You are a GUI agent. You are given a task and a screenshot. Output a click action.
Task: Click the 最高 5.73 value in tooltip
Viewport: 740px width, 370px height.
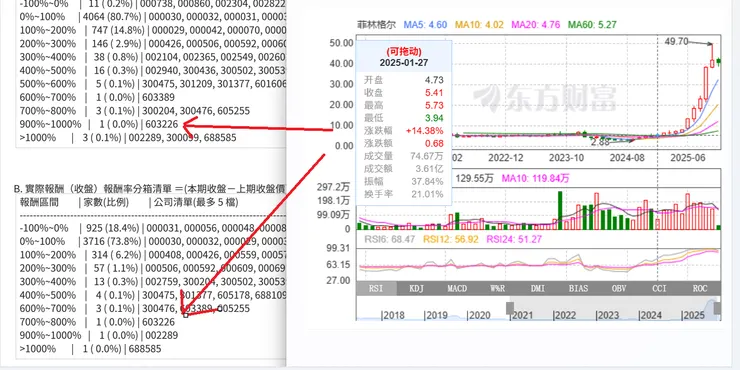tap(434, 105)
